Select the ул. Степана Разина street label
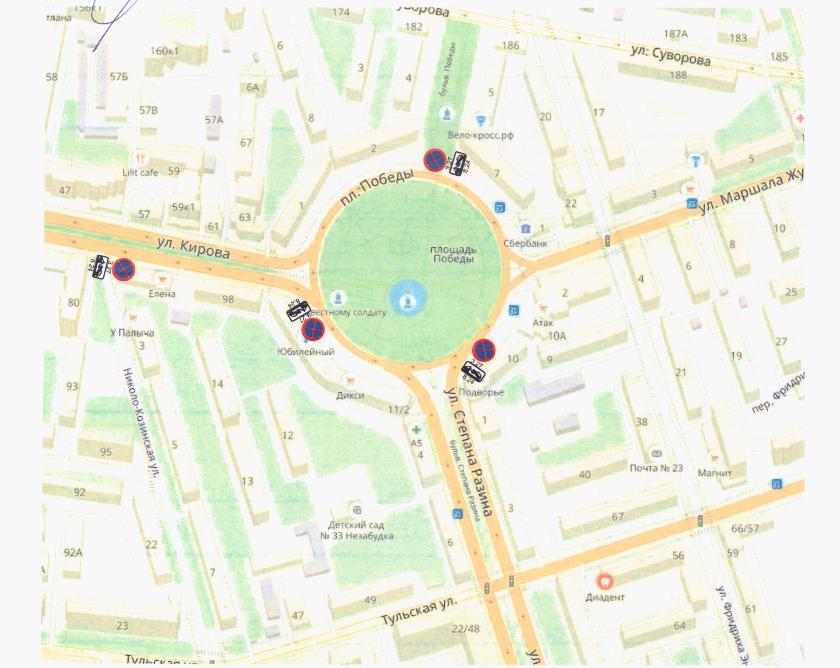 click(x=467, y=452)
